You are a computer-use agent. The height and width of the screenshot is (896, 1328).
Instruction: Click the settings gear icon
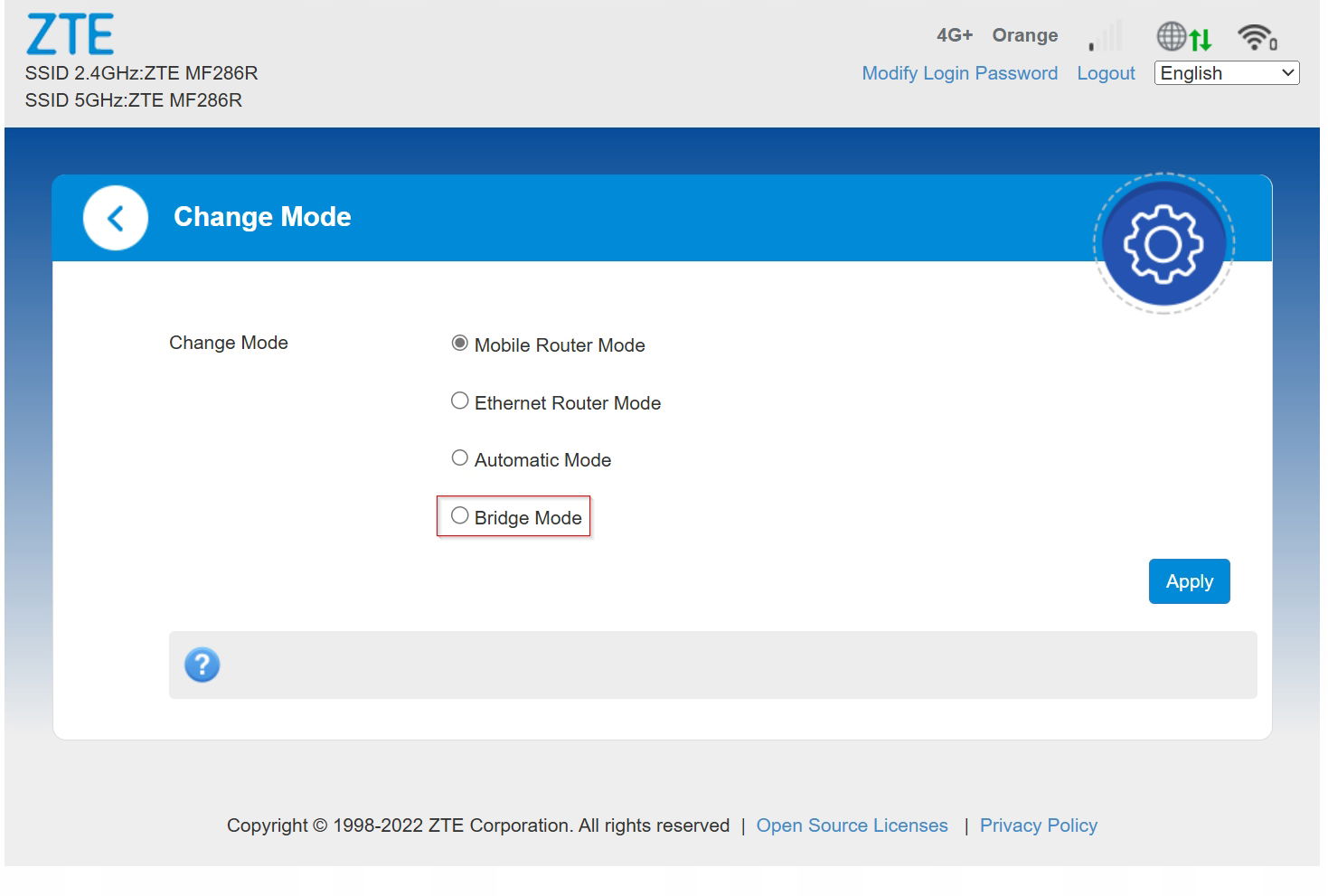pyautogui.click(x=1163, y=243)
